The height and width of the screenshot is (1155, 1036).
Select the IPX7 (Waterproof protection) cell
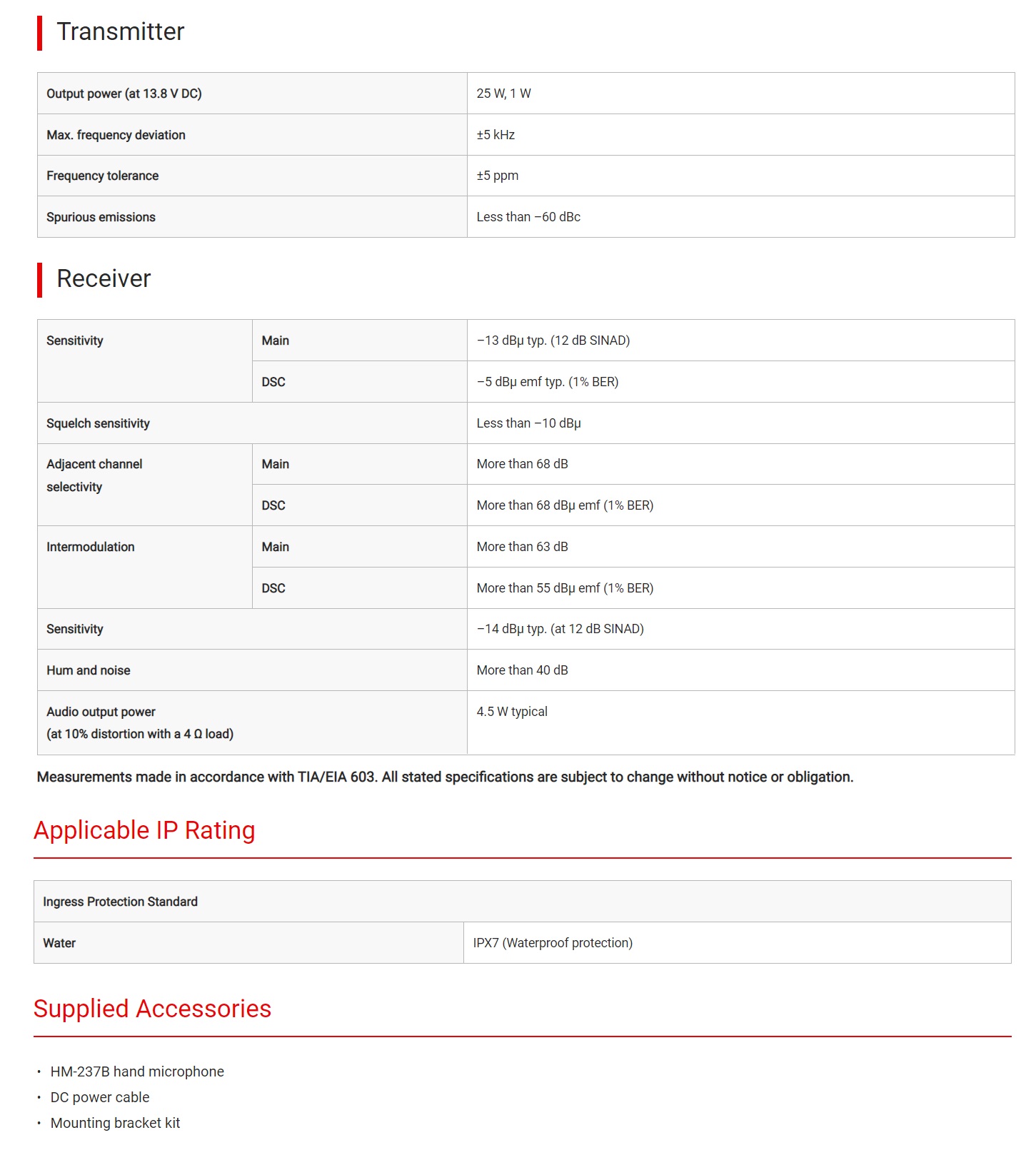pos(553,943)
